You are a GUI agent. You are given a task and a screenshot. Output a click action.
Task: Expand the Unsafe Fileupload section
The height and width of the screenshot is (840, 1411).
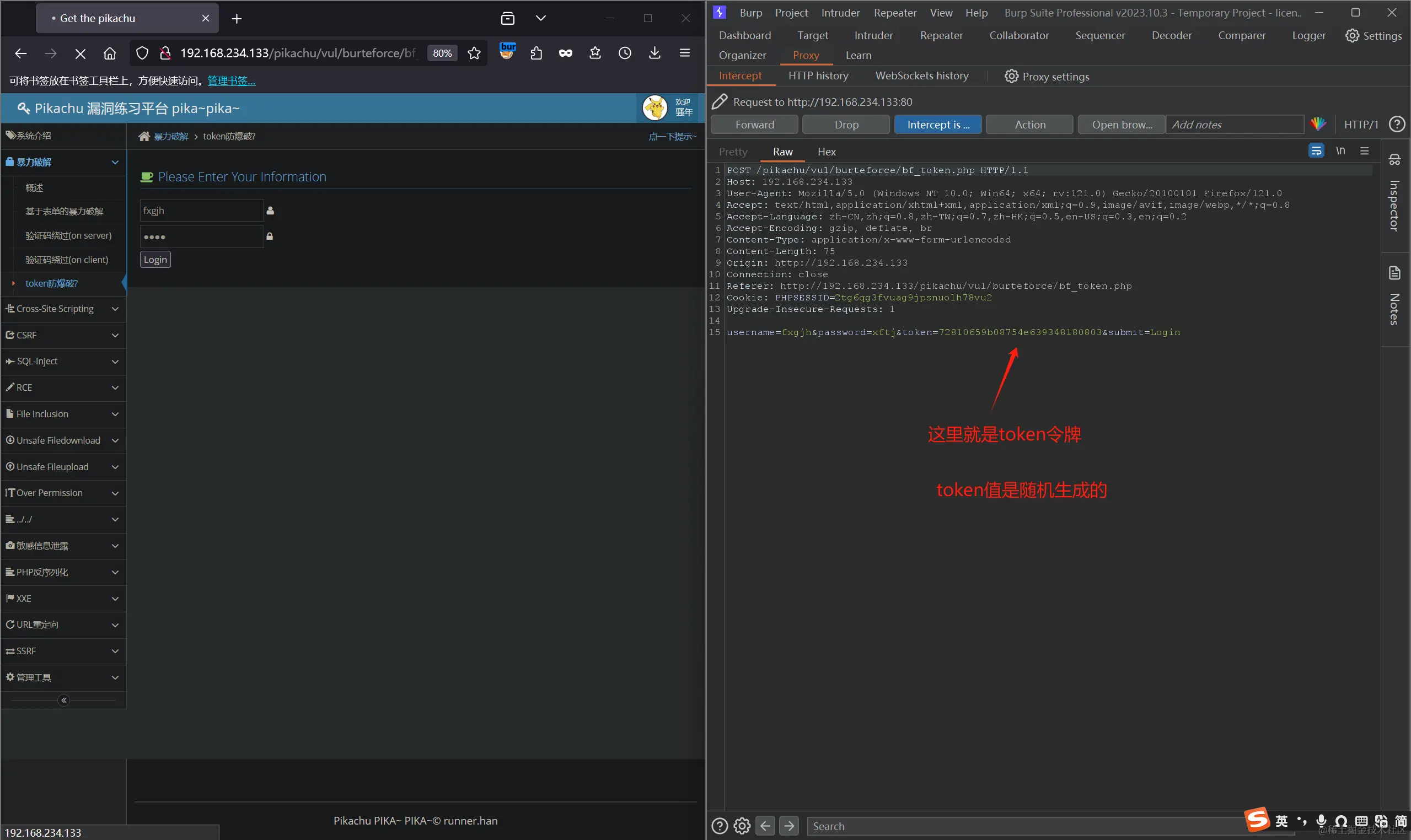[63, 466]
